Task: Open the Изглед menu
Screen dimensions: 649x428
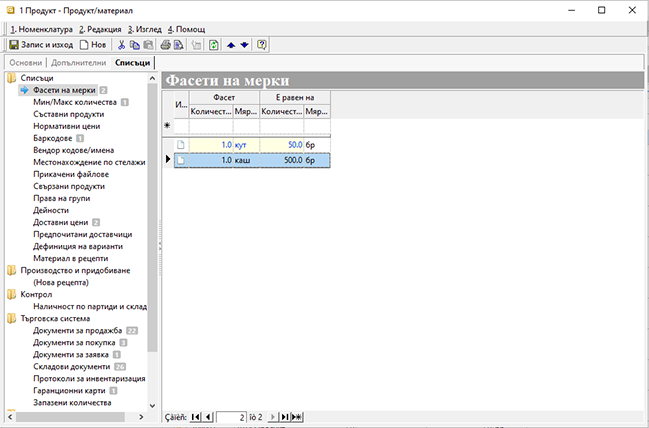Action: coord(145,29)
